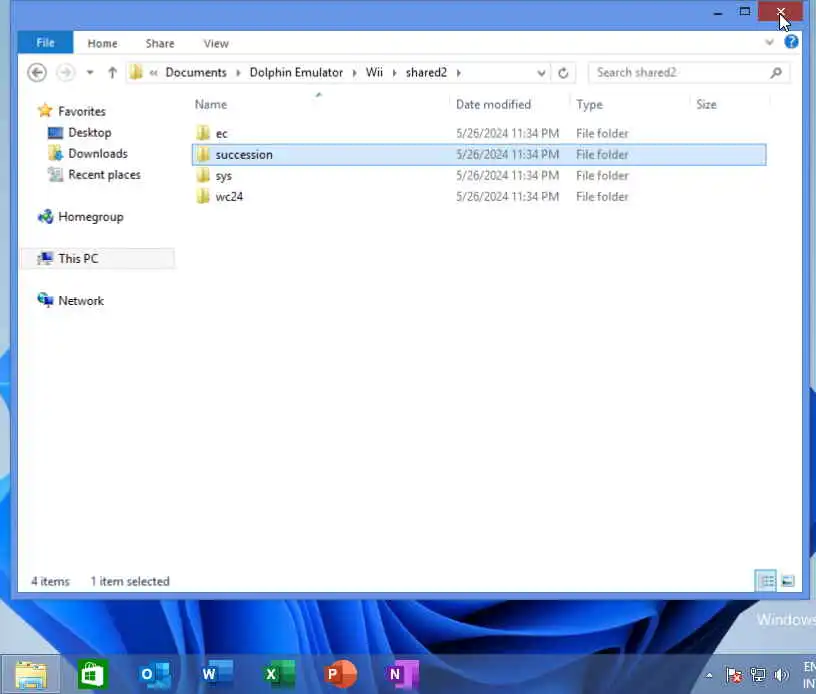The image size is (816, 694).
Task: Select Documents in the address breadcrumb
Action: coord(196,72)
